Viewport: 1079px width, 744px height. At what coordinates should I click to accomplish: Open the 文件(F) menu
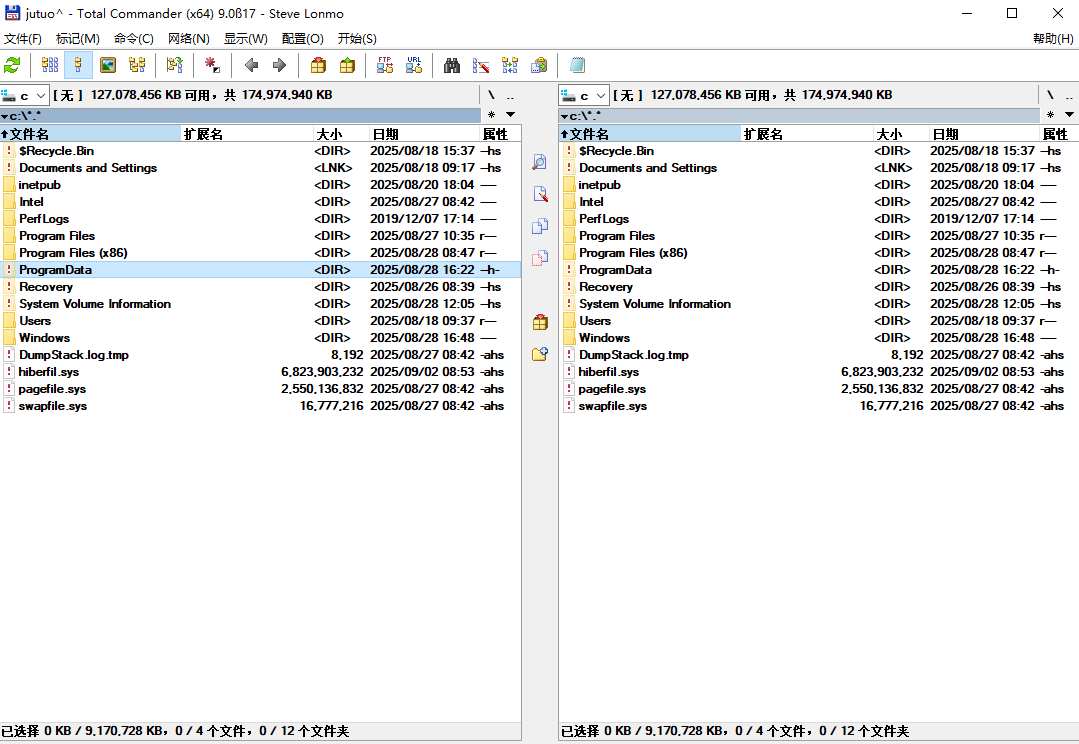(23, 39)
